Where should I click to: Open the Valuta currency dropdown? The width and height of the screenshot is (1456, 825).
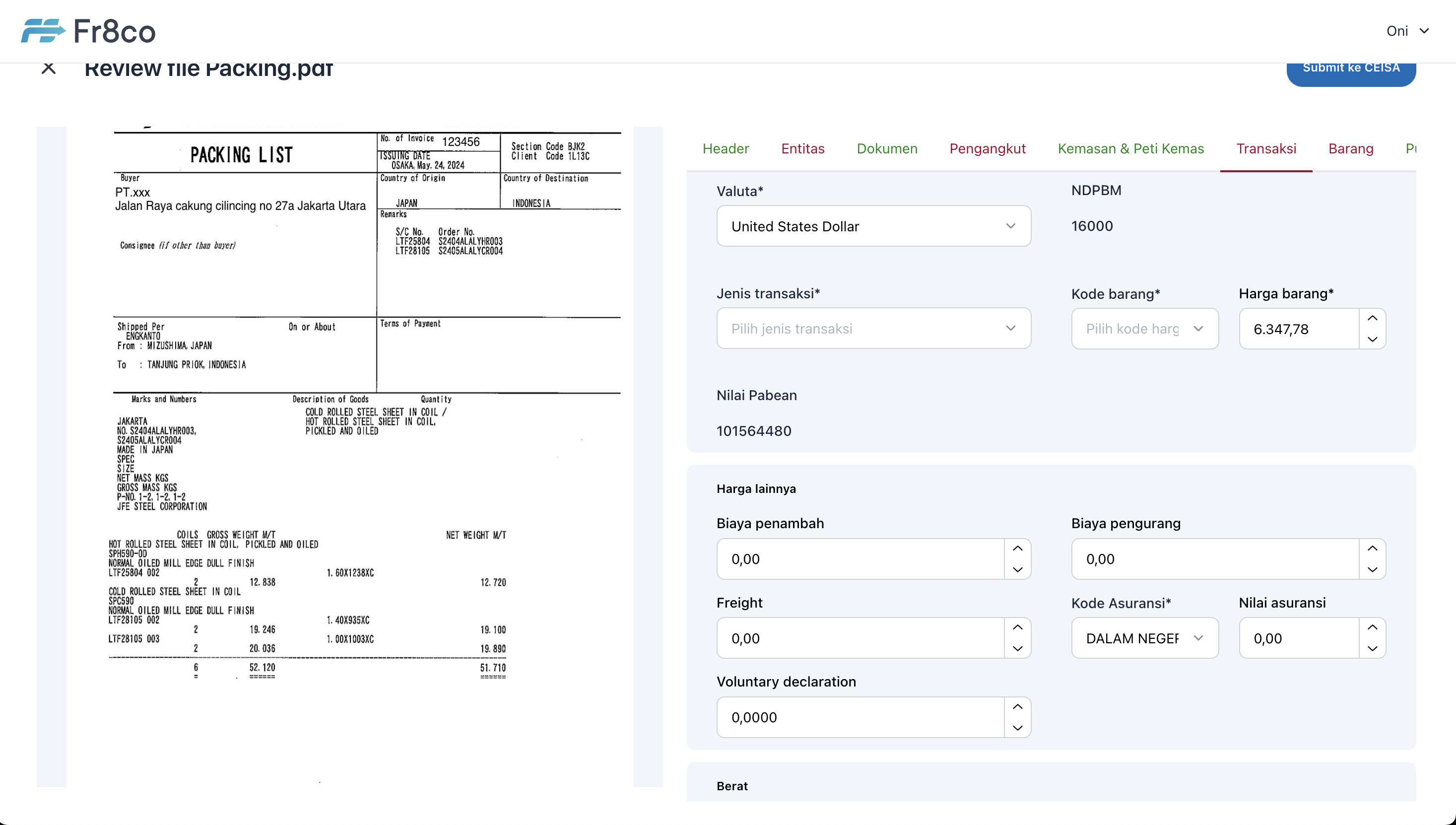[873, 226]
